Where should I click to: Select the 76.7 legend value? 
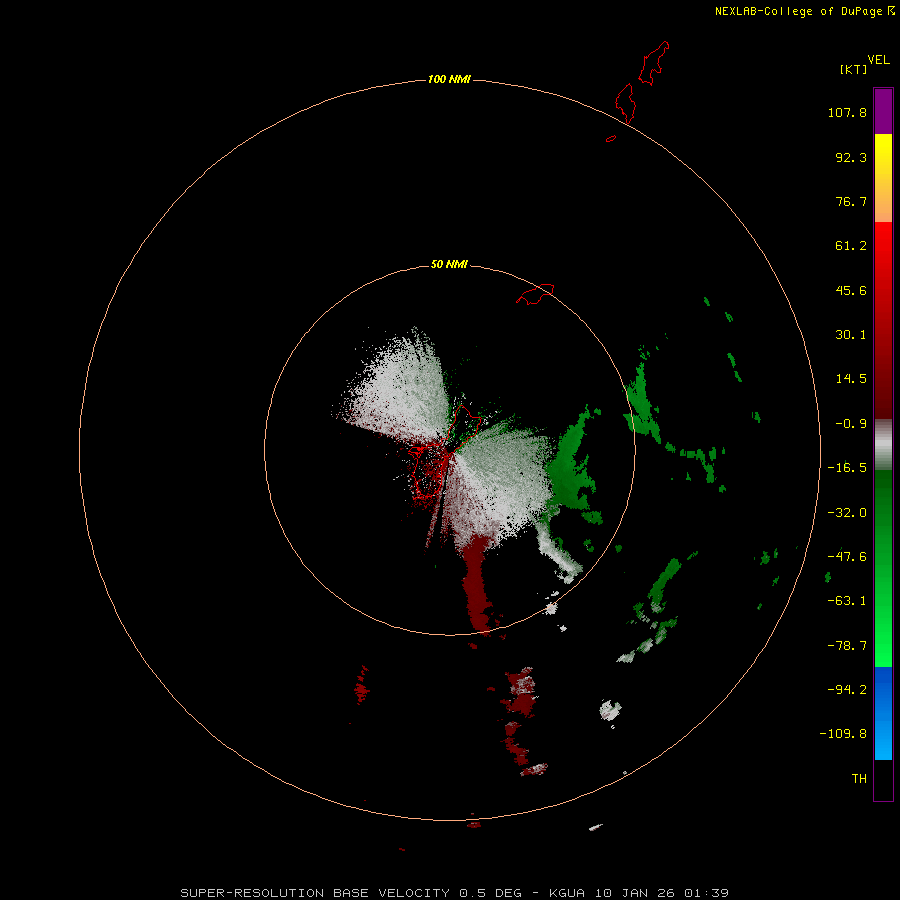coord(851,201)
